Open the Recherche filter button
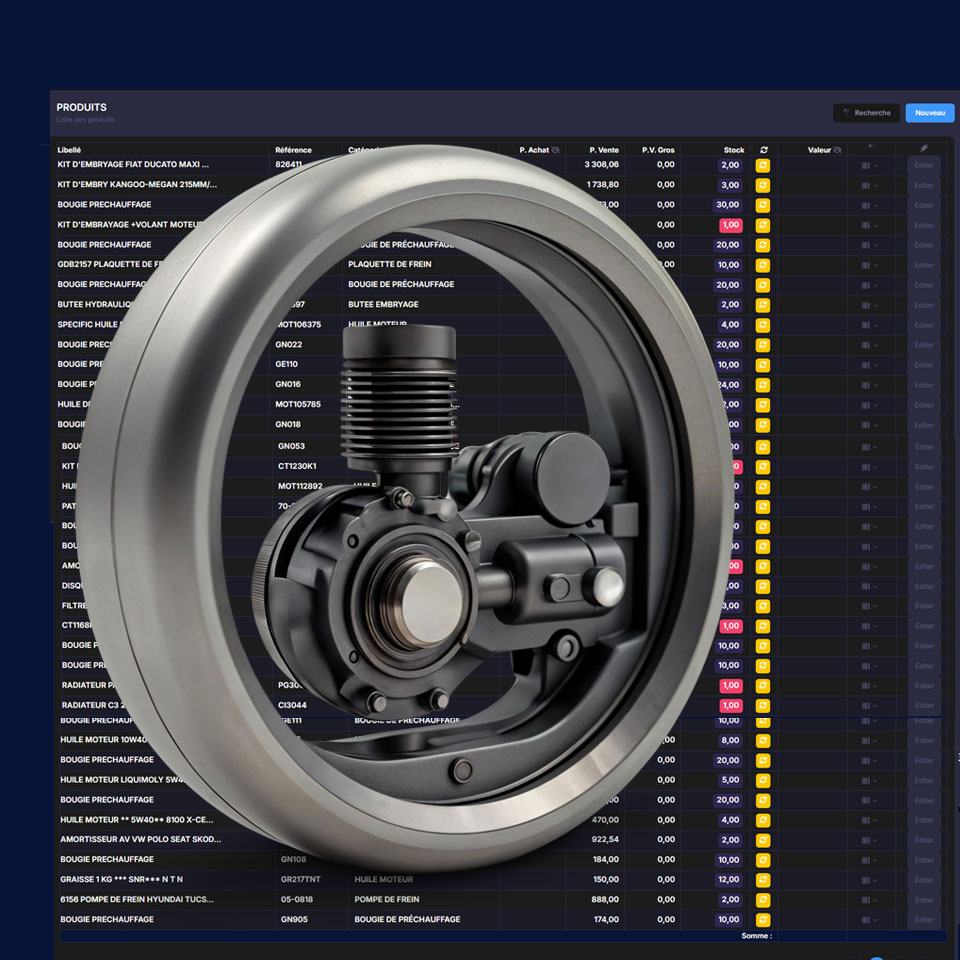 [866, 113]
